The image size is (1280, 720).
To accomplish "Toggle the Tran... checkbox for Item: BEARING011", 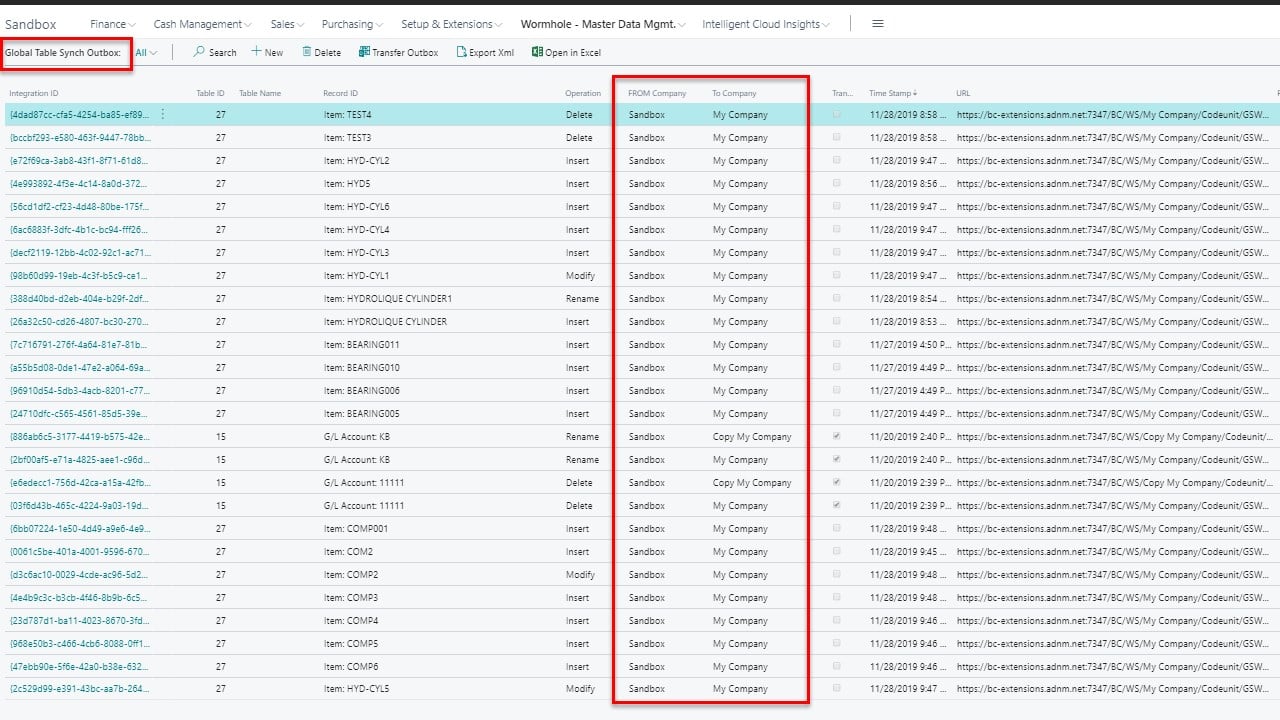I will coord(837,344).
